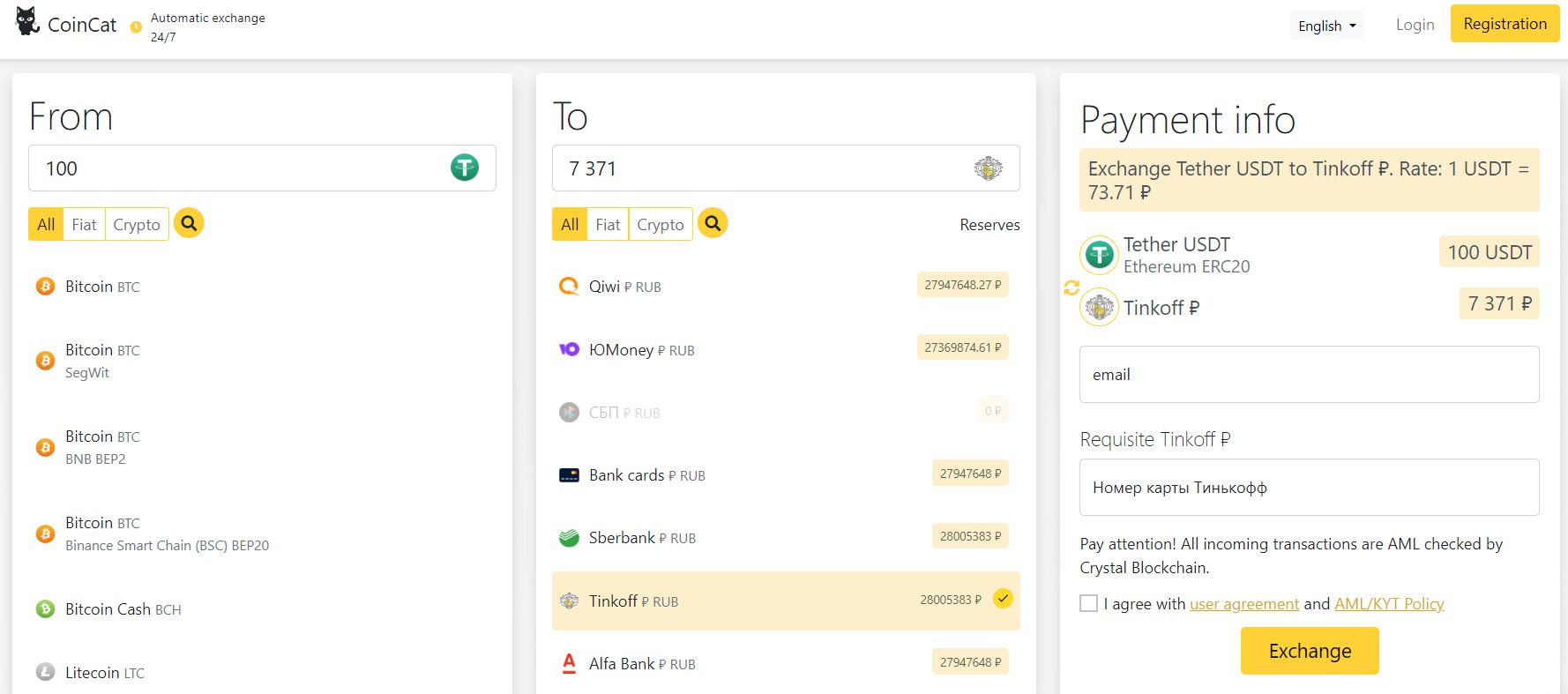1568x694 pixels.
Task: Open search in the To panel
Action: pos(713,223)
